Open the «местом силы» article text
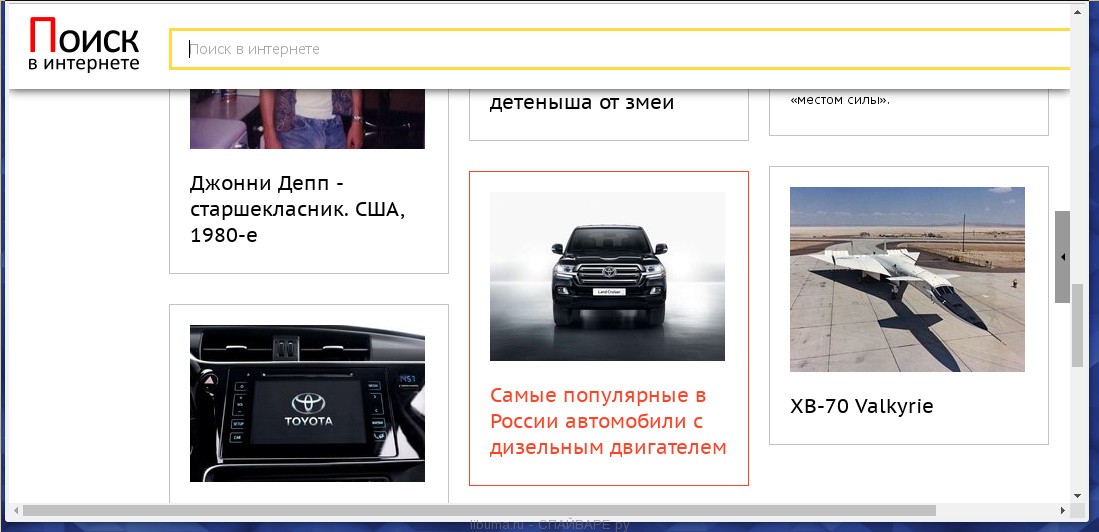This screenshot has height=532, width=1099. point(840,100)
